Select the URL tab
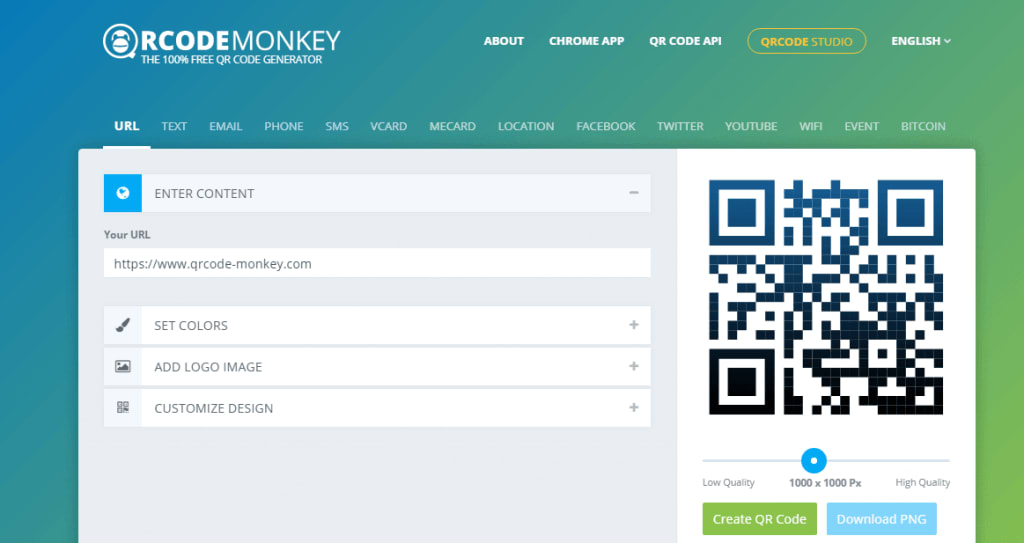Screen dimensions: 1024x543 coord(127,126)
